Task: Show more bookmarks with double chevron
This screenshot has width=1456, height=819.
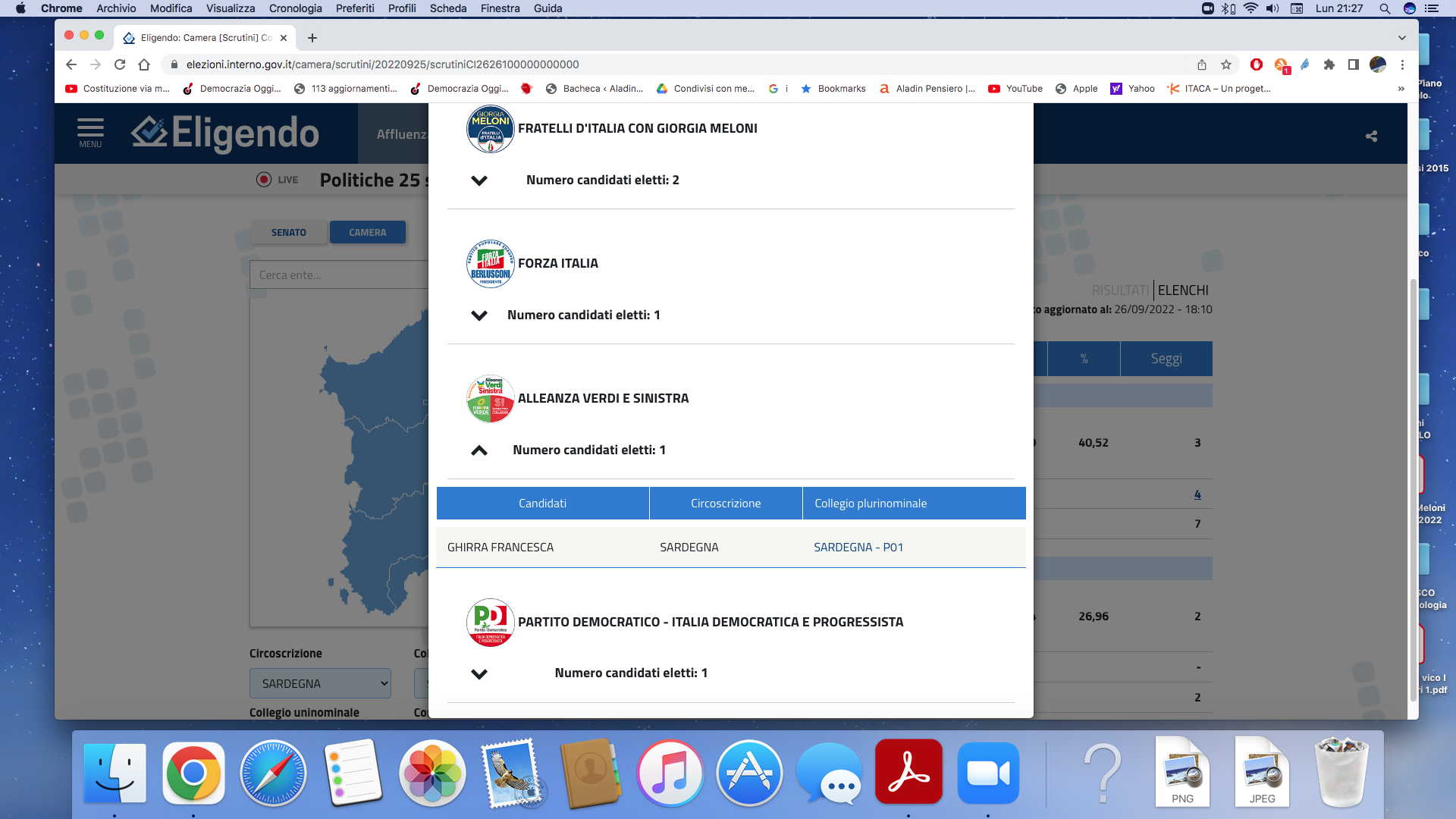Action: point(1401,89)
